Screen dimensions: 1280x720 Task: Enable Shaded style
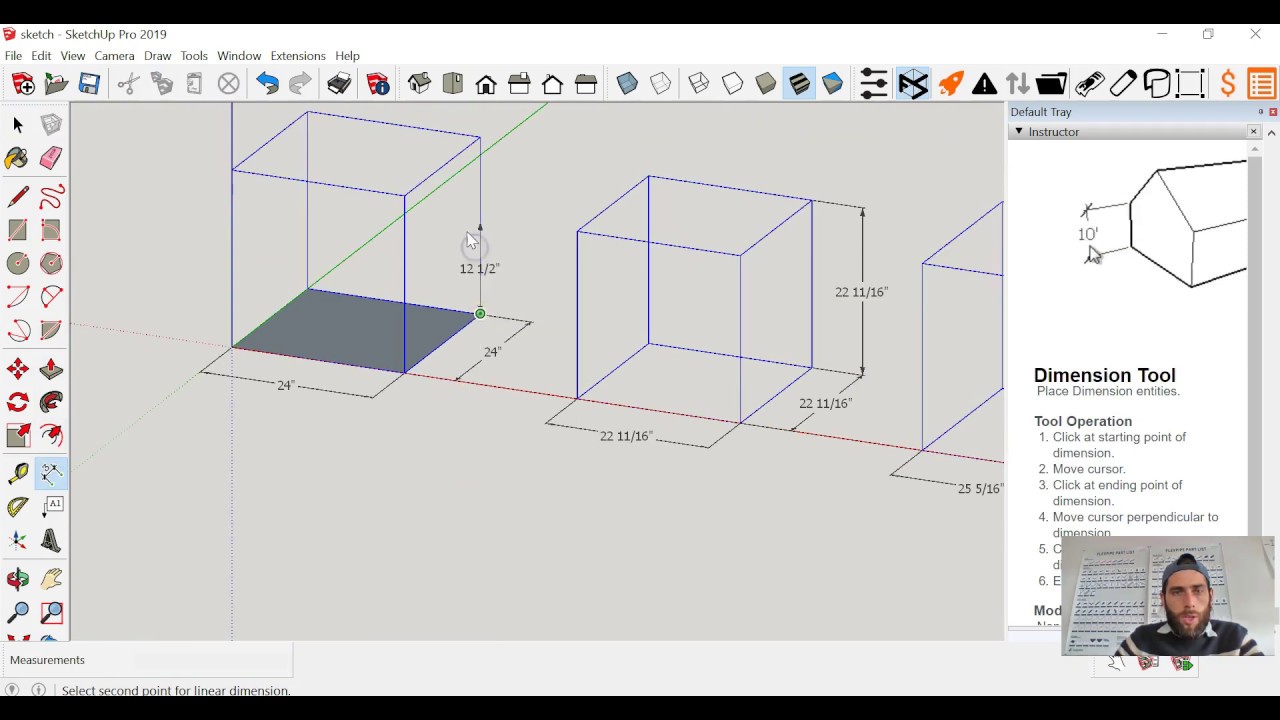tap(766, 84)
